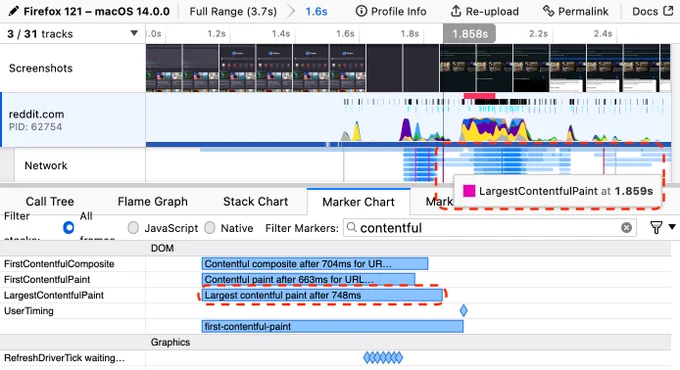The image size is (680, 370).
Task: Select the FirstContentfulComposite row label
Action: (x=59, y=264)
